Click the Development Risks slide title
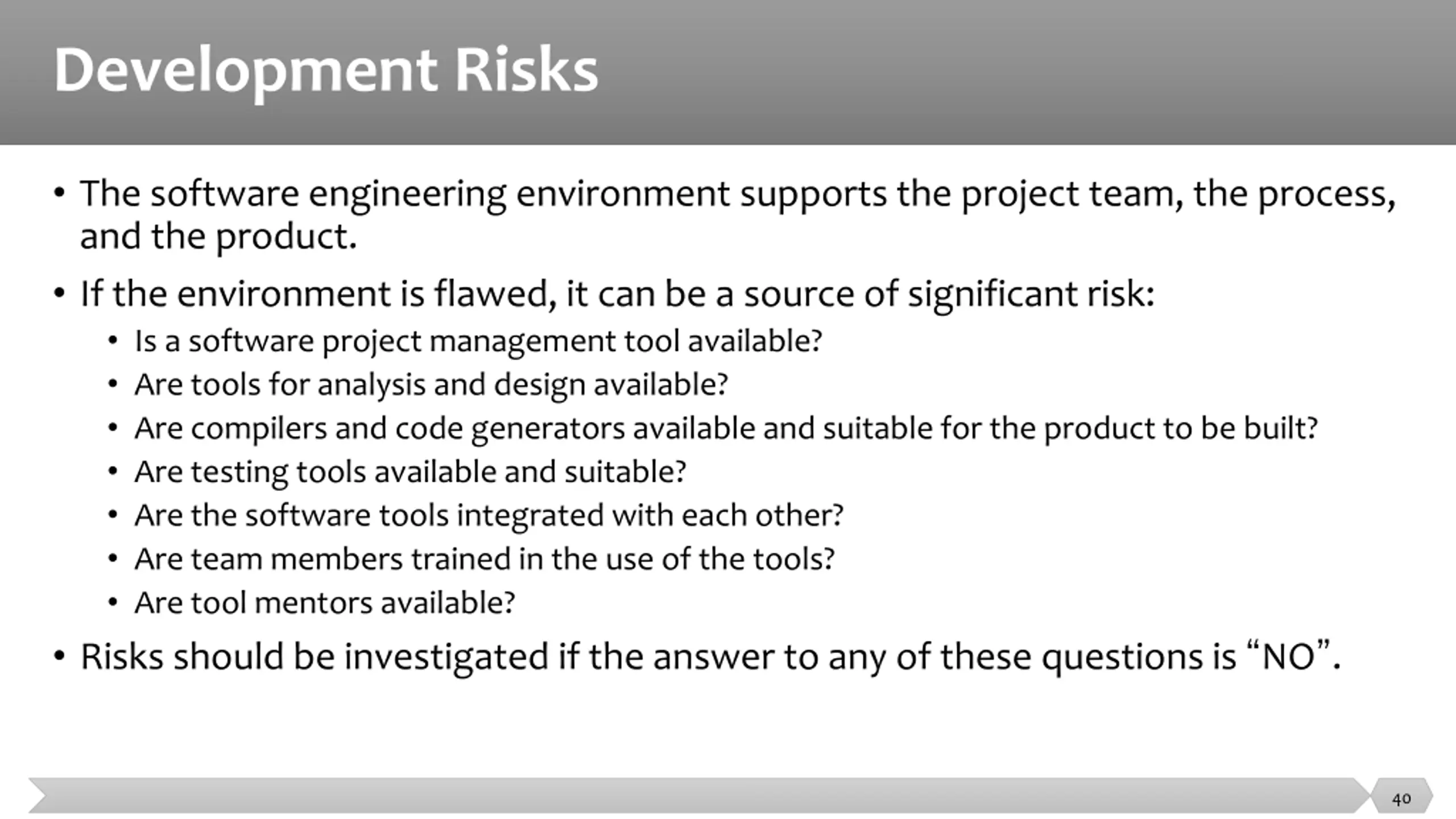 click(325, 71)
